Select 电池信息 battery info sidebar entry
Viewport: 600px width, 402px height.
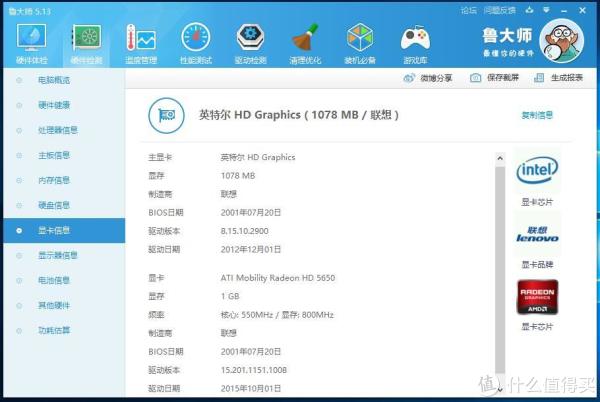54,280
